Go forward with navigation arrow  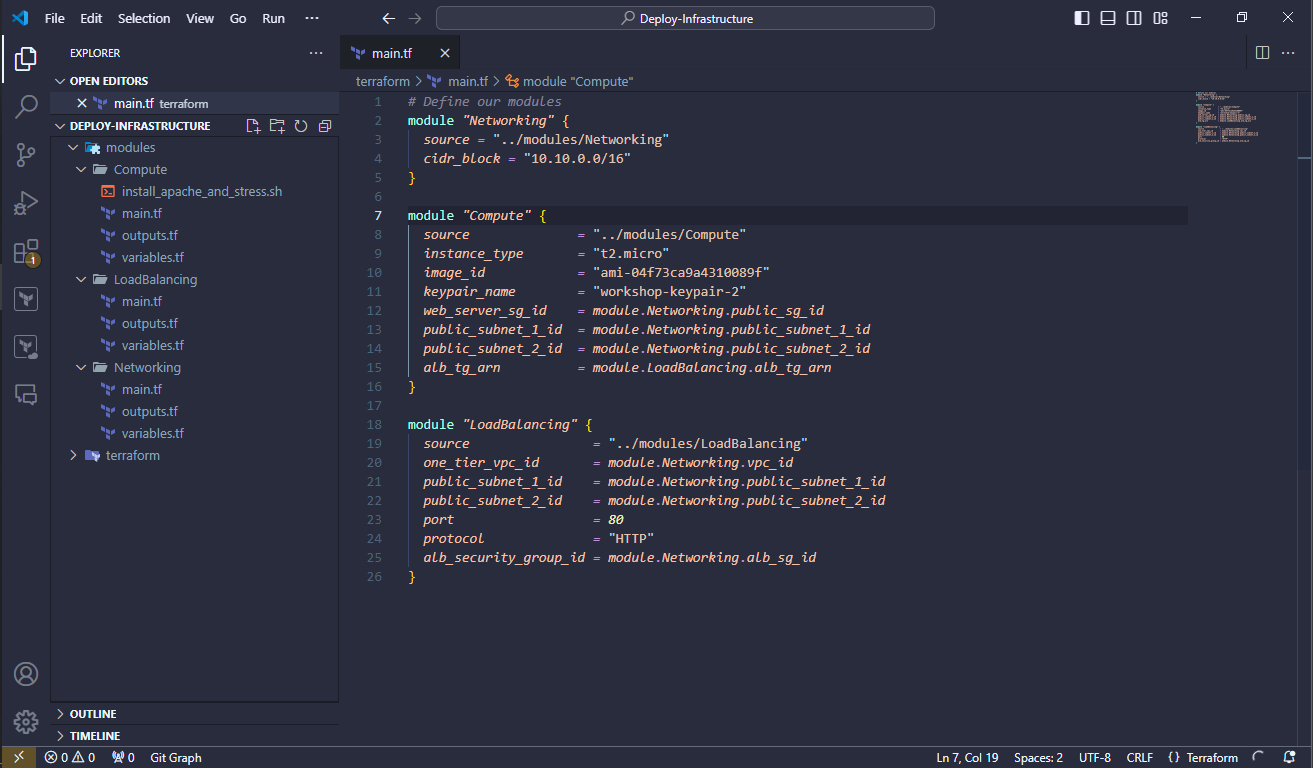(x=416, y=18)
